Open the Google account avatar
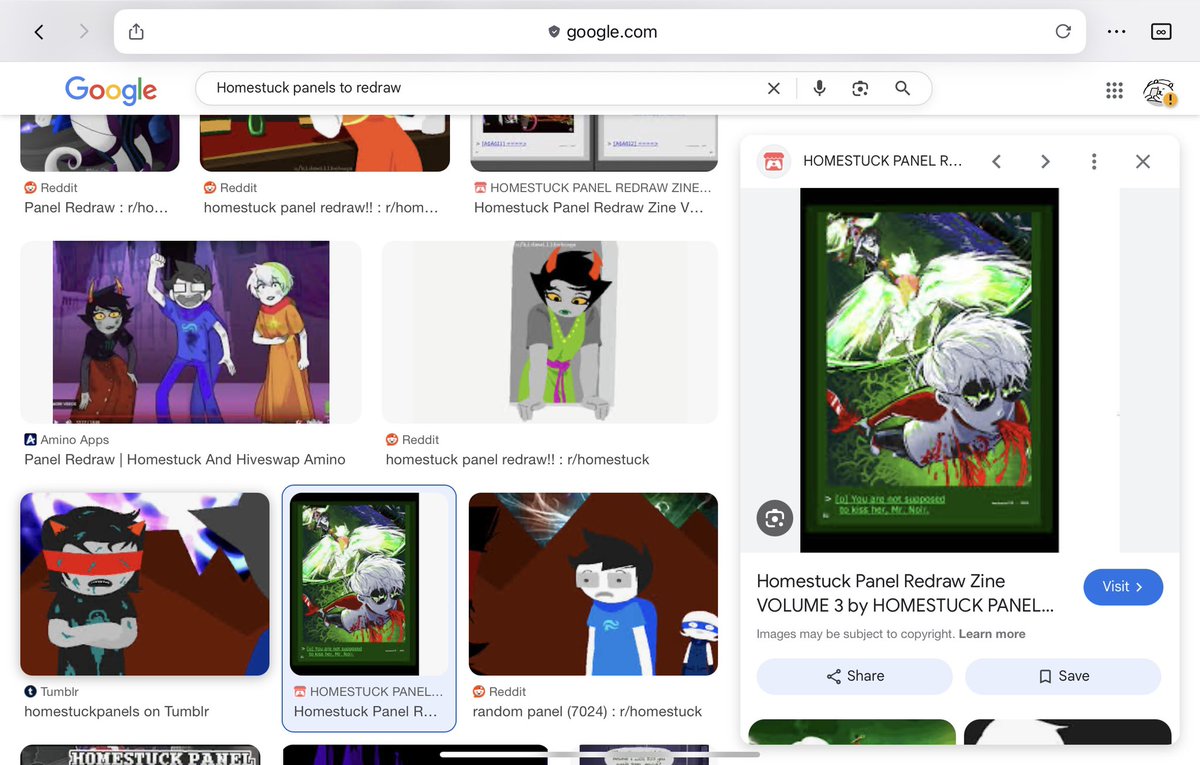Screen dimensions: 1200x765 click(x=1158, y=90)
